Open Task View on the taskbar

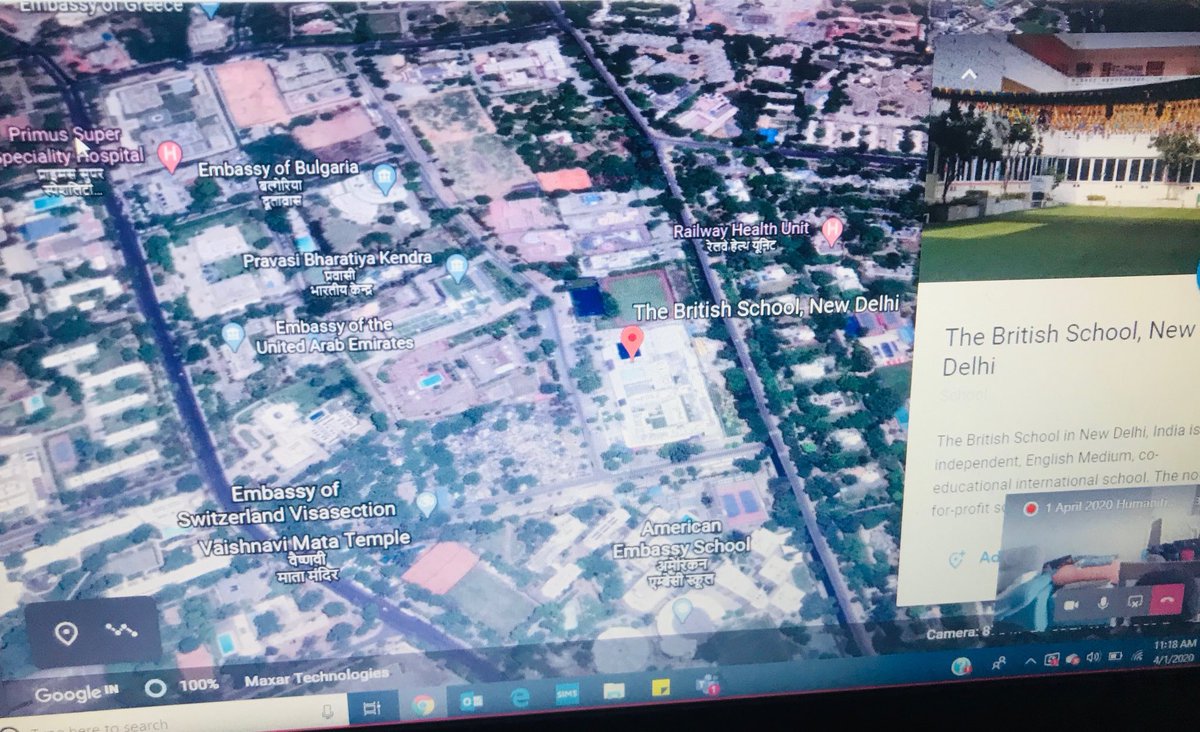point(370,707)
